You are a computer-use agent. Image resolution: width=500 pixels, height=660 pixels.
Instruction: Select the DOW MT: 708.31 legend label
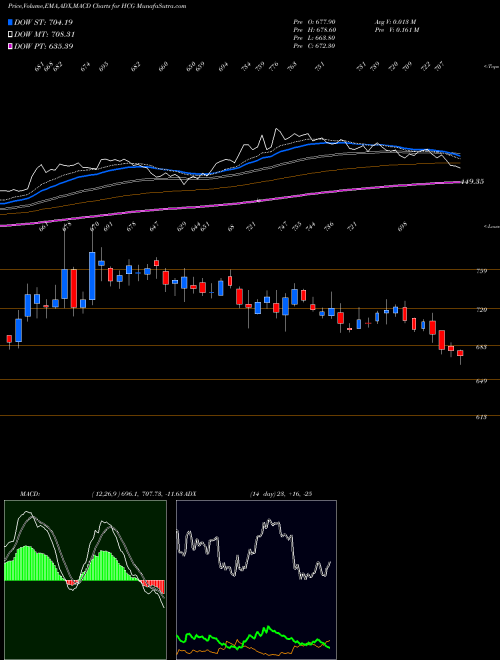44,34
